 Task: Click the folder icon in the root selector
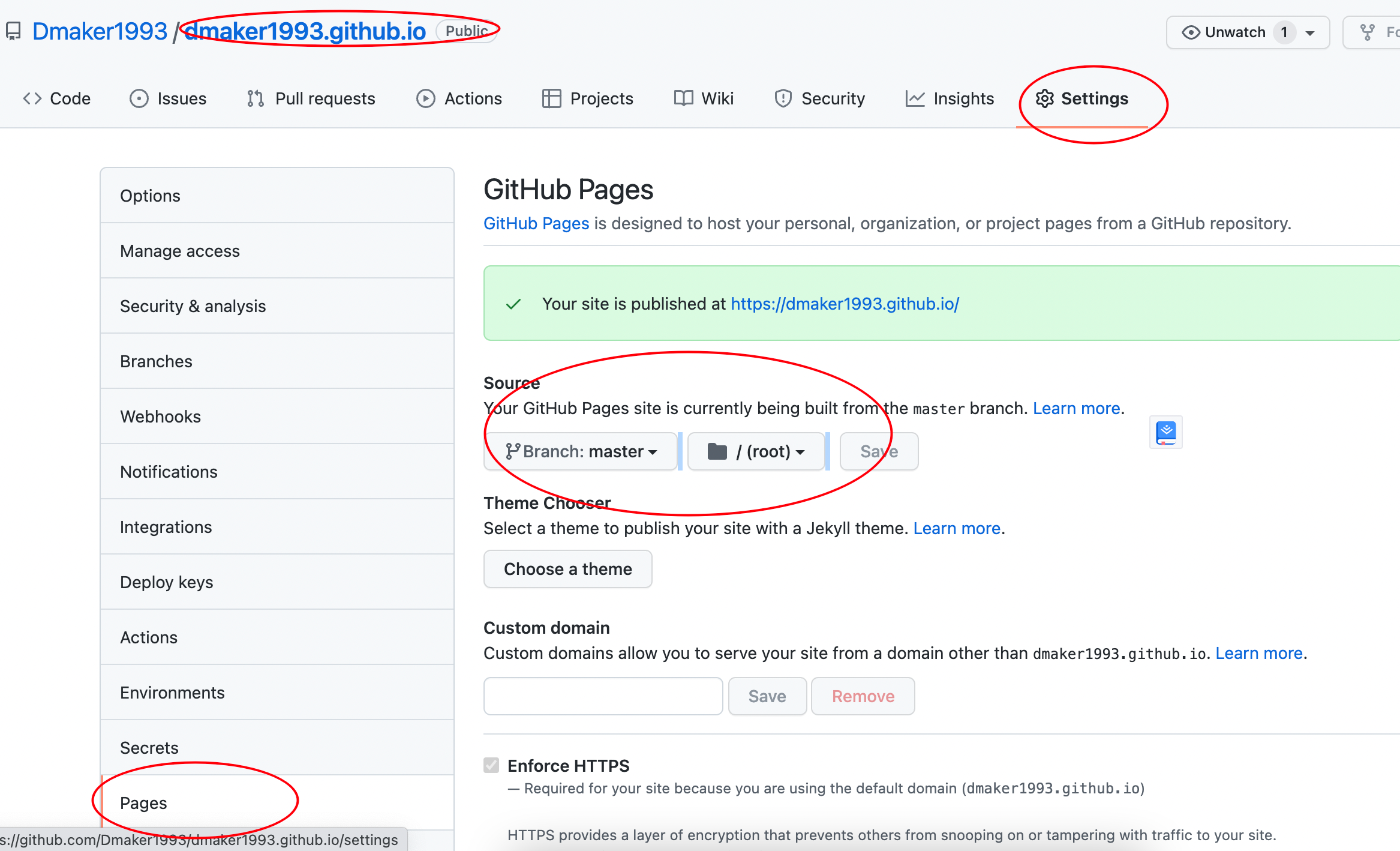[717, 451]
